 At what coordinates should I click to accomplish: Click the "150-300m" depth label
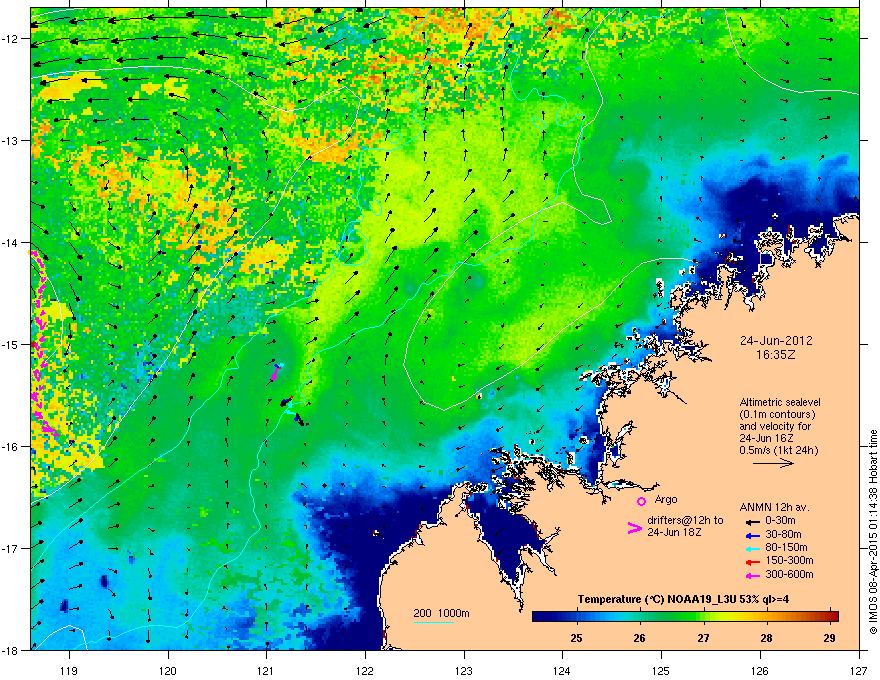click(x=789, y=560)
